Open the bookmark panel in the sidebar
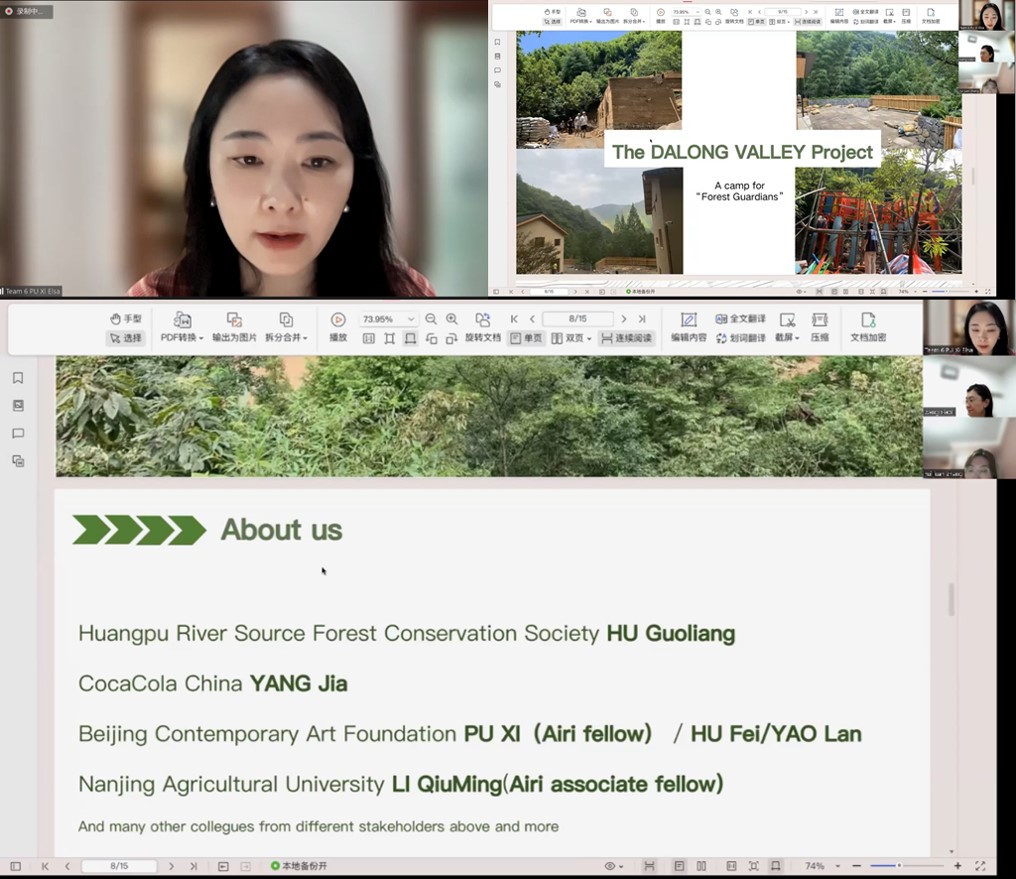Image resolution: width=1016 pixels, height=879 pixels. (x=18, y=378)
